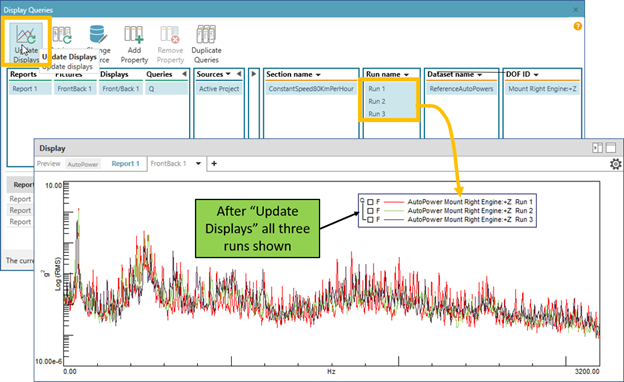Select Report 1 in Reports column
The height and width of the screenshot is (382, 624).
[x=30, y=89]
